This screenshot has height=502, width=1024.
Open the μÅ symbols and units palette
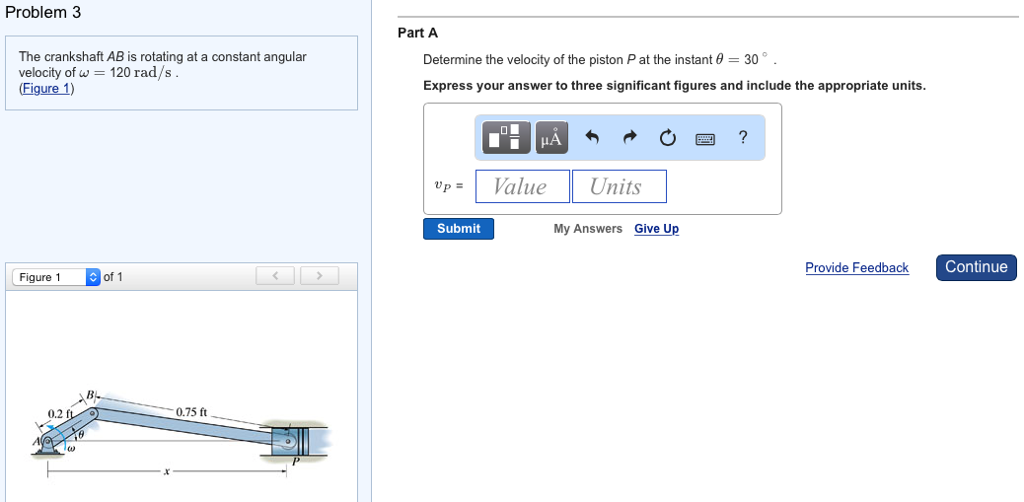552,138
